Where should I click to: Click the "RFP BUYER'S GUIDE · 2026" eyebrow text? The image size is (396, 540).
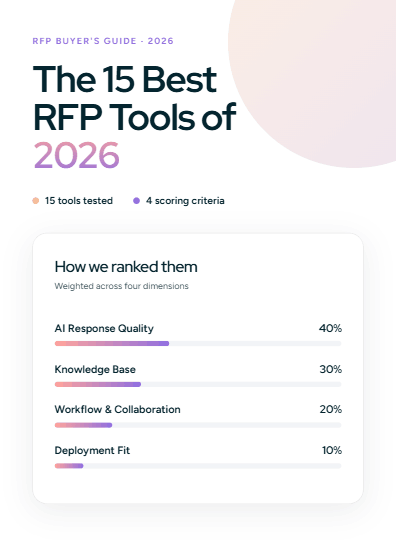[103, 41]
